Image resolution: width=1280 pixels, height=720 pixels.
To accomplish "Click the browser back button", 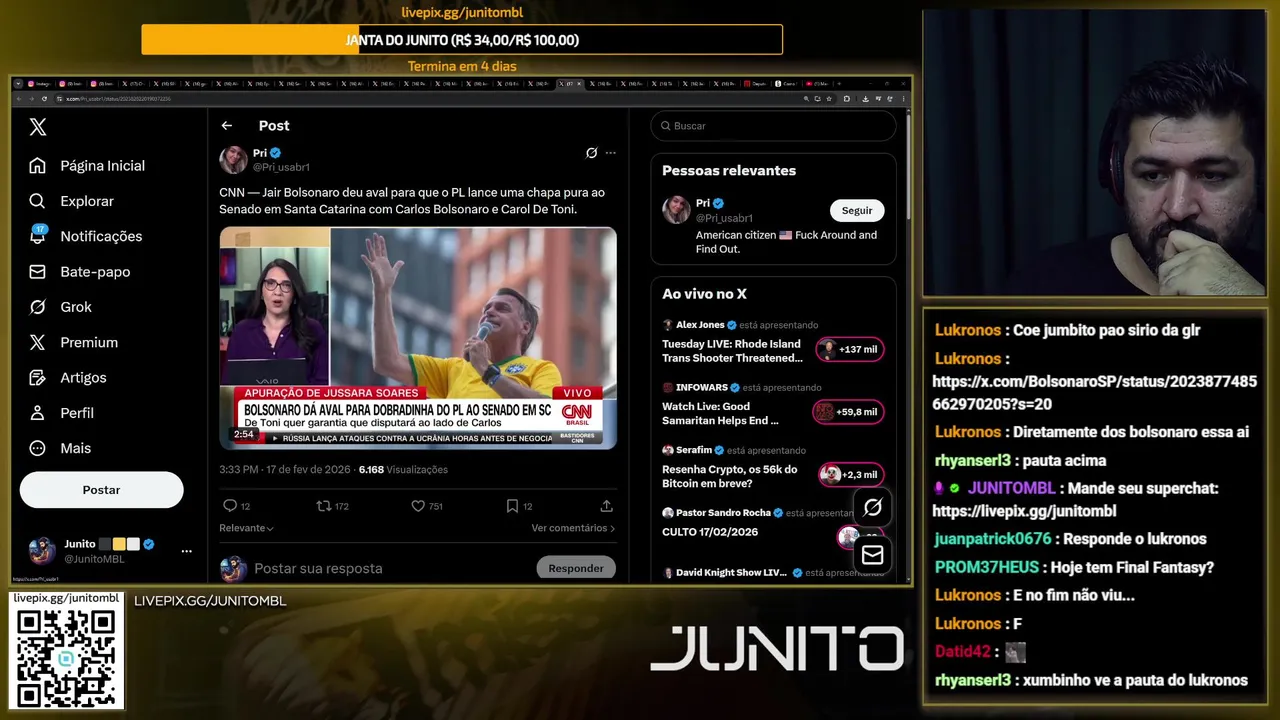I will [x=21, y=99].
